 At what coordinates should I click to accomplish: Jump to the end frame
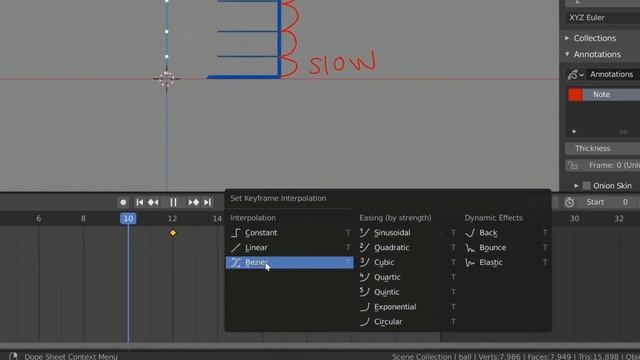tap(207, 202)
